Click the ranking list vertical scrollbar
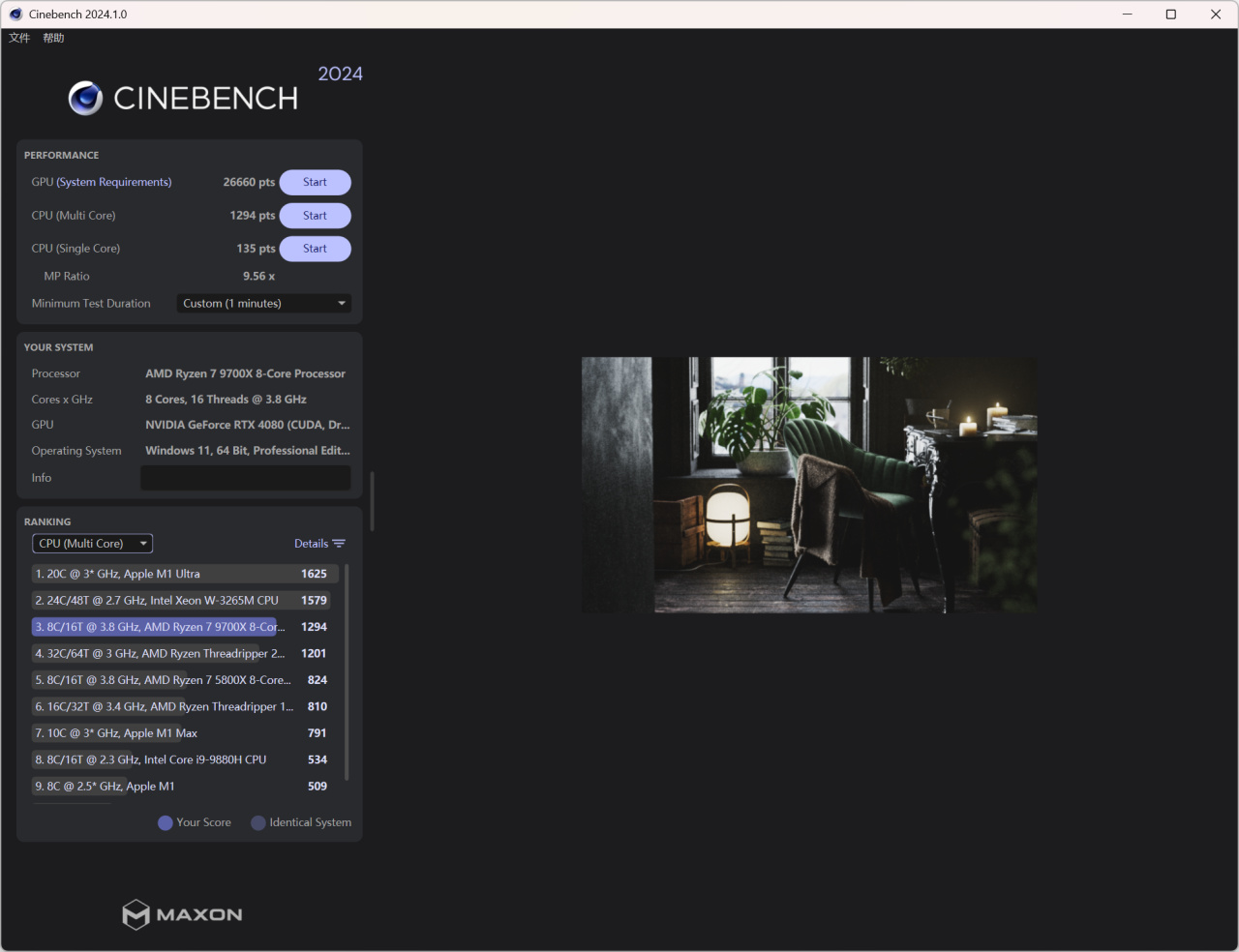The width and height of the screenshot is (1239, 952). tap(347, 672)
